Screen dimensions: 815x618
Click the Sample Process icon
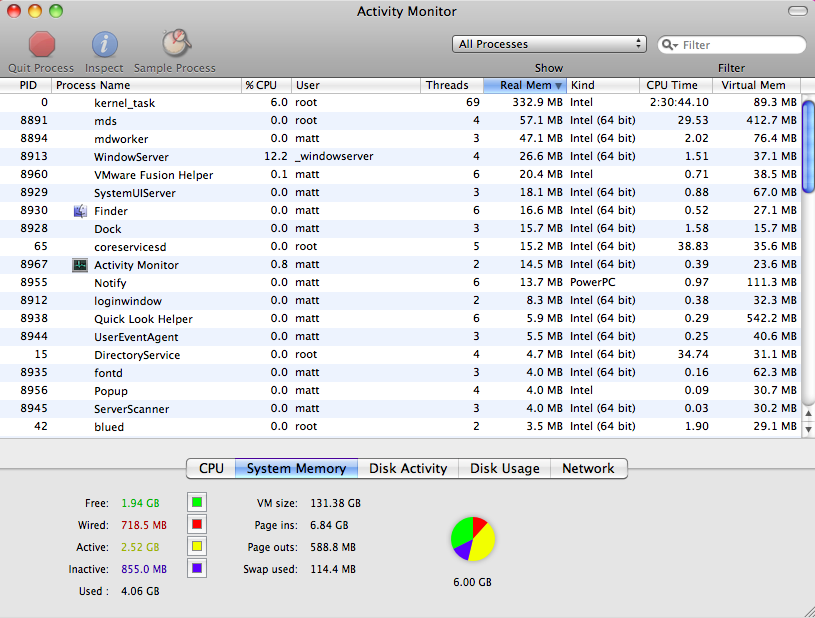[176, 43]
